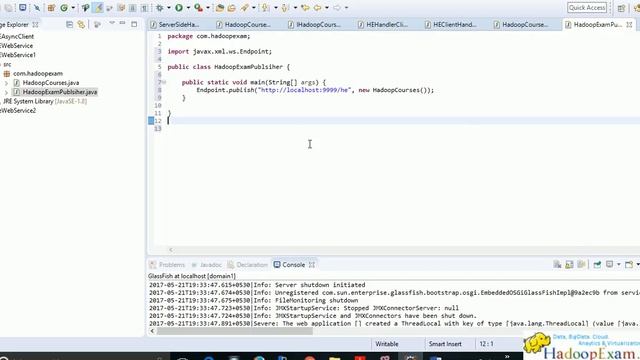
Task: Click the Open Type toolbar icon
Action: click(x=220, y=7)
